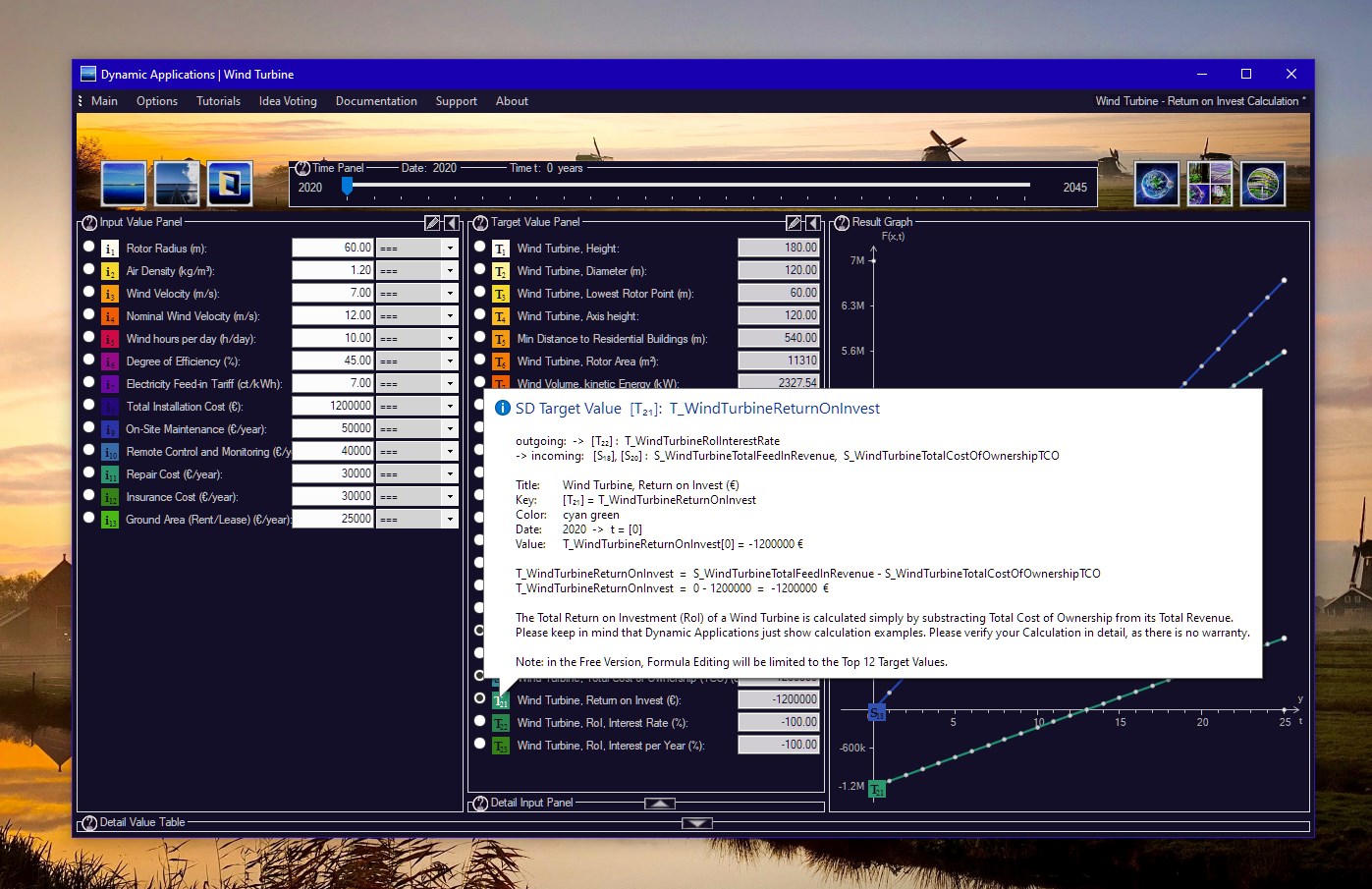
Task: Select Wind Turbine, RoI, Interest Rate radio button
Action: click(480, 721)
